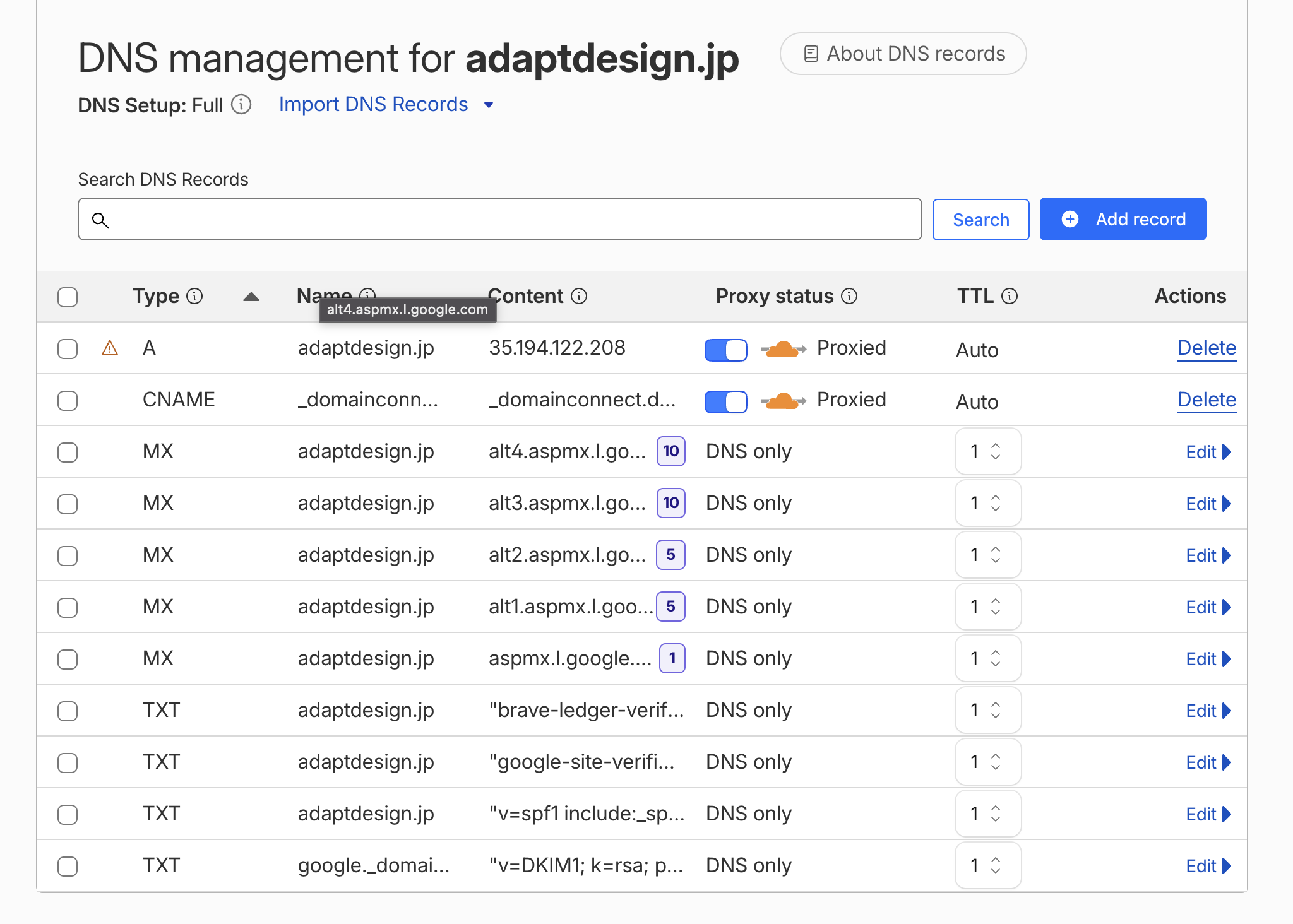The height and width of the screenshot is (924, 1293).
Task: Expand Edit for google-site-verification TXT record
Action: [1208, 762]
